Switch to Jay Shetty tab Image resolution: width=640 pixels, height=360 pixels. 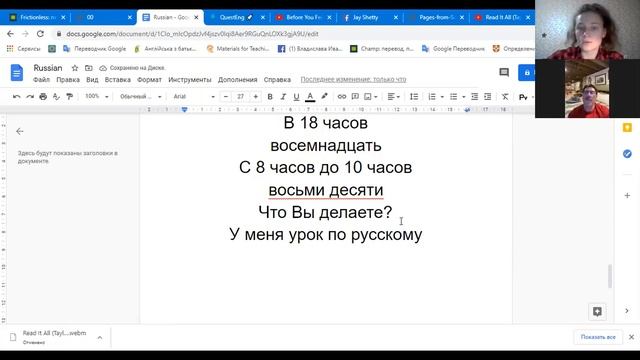pyautogui.click(x=369, y=18)
